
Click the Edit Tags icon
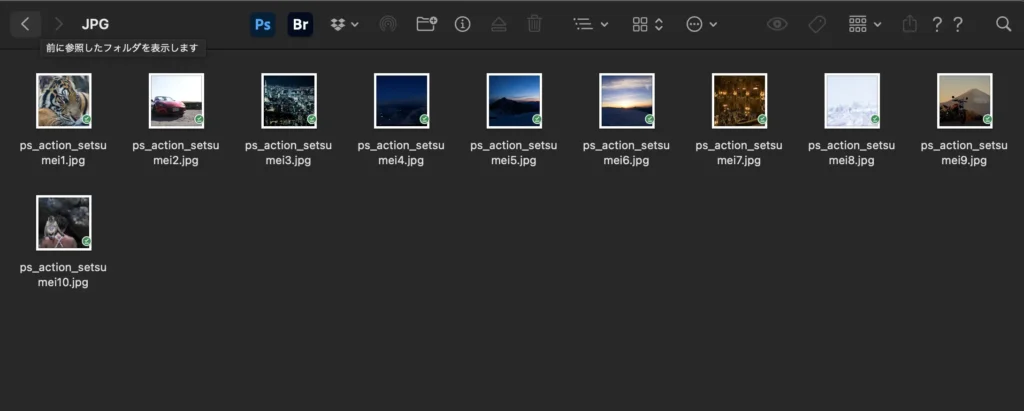[x=817, y=24]
